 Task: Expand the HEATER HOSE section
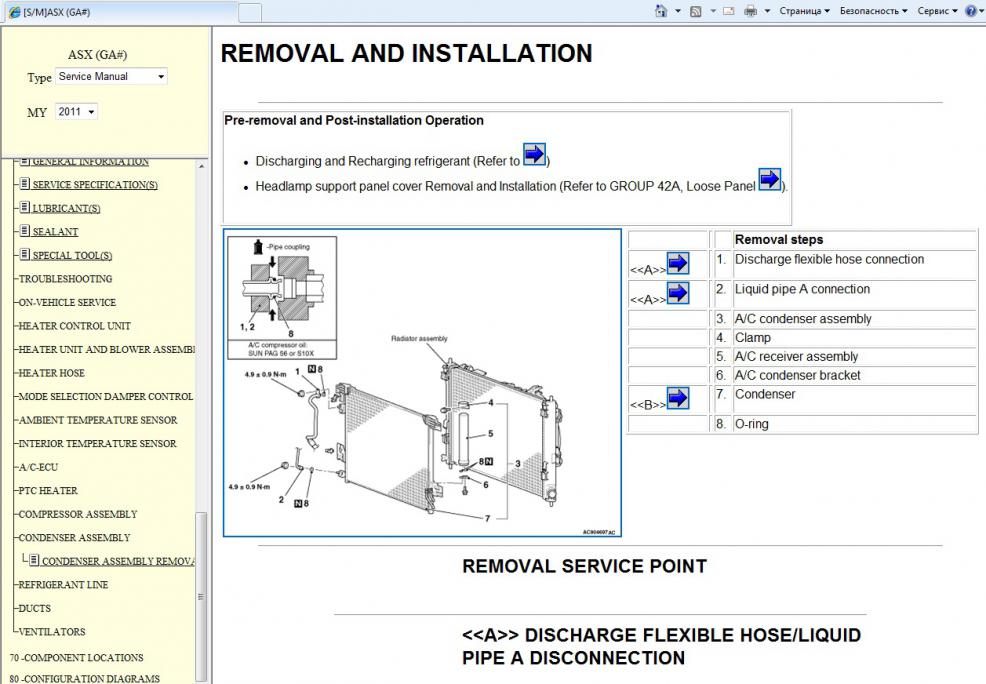pyautogui.click(x=52, y=373)
